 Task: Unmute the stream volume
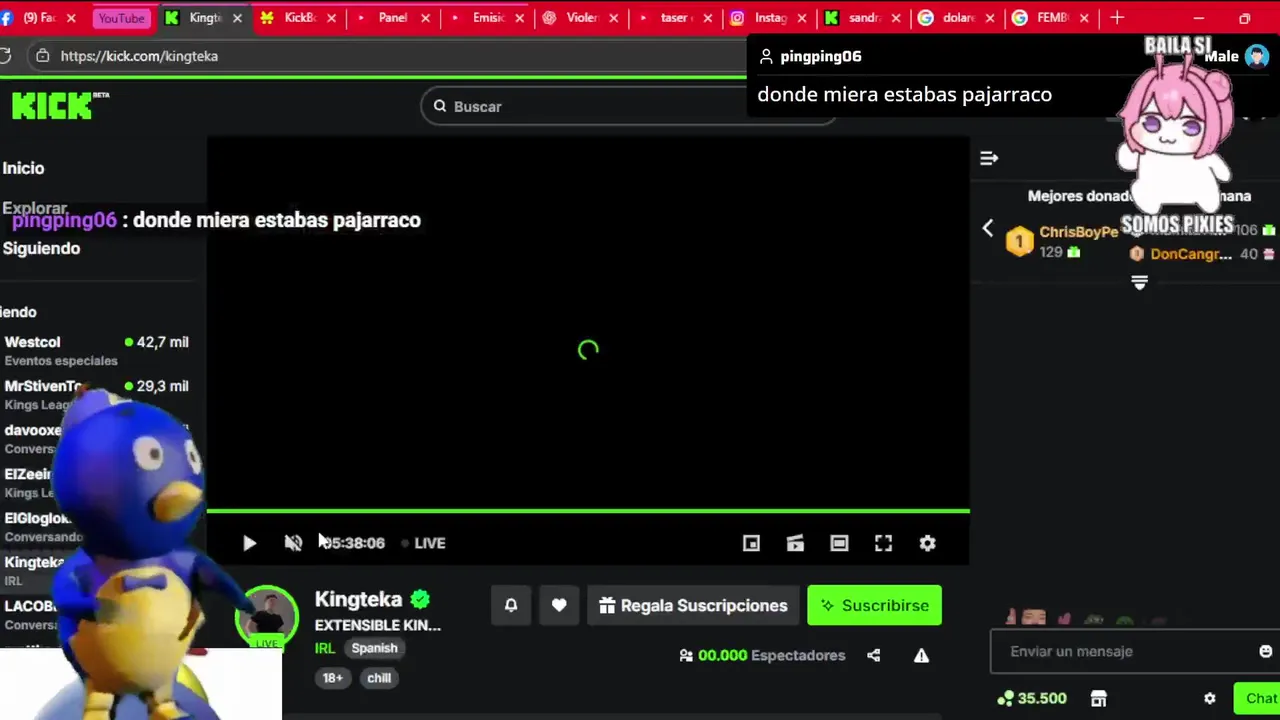point(293,543)
